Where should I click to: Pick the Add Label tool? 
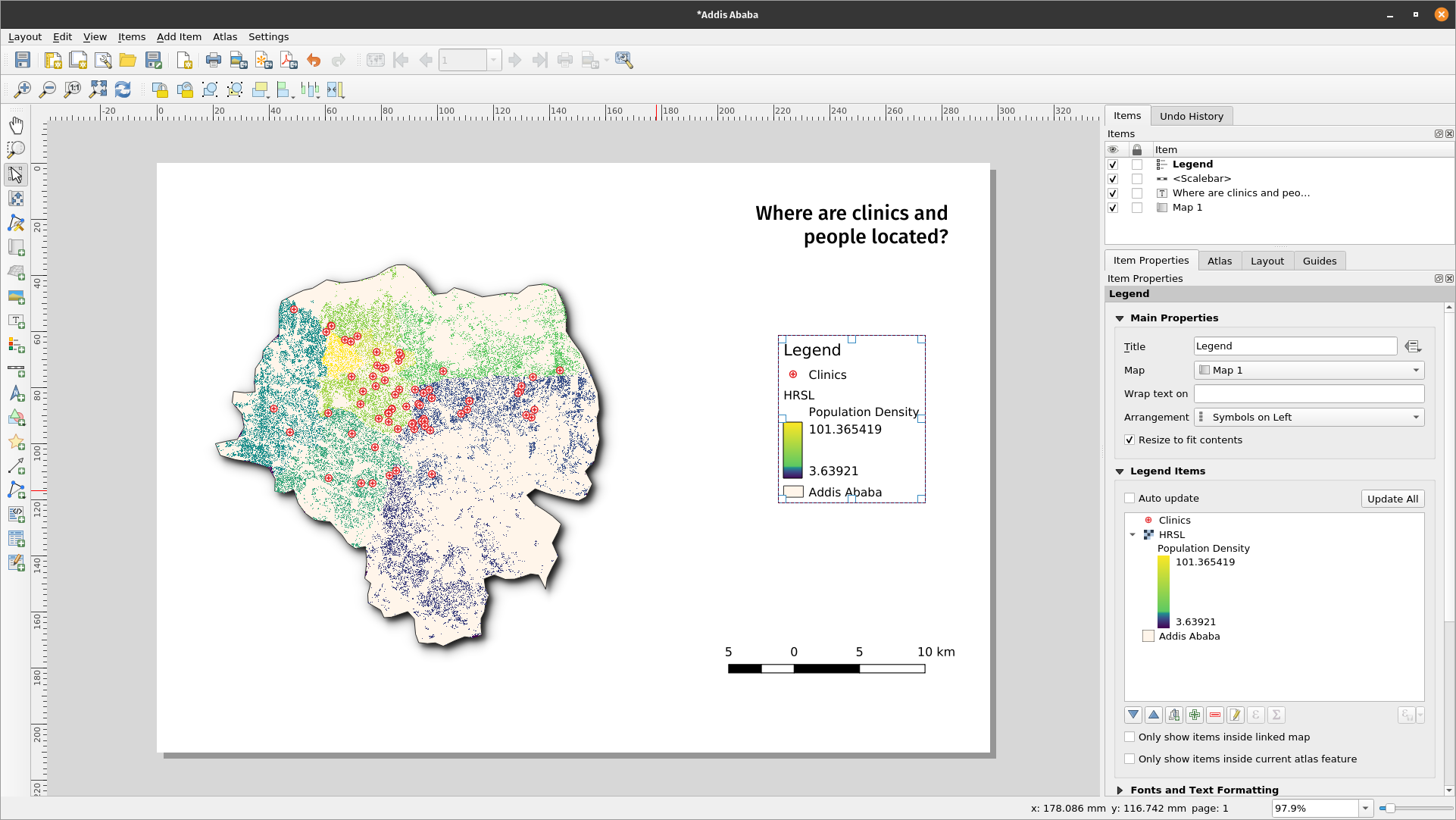[x=16, y=321]
